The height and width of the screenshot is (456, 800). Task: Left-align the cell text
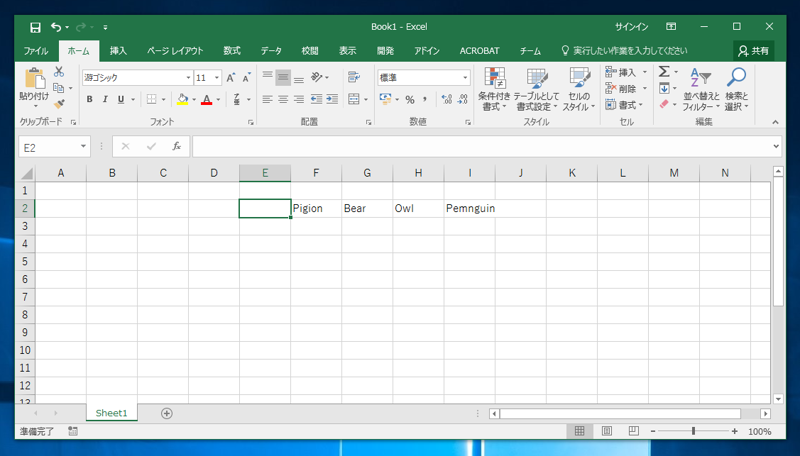267,99
